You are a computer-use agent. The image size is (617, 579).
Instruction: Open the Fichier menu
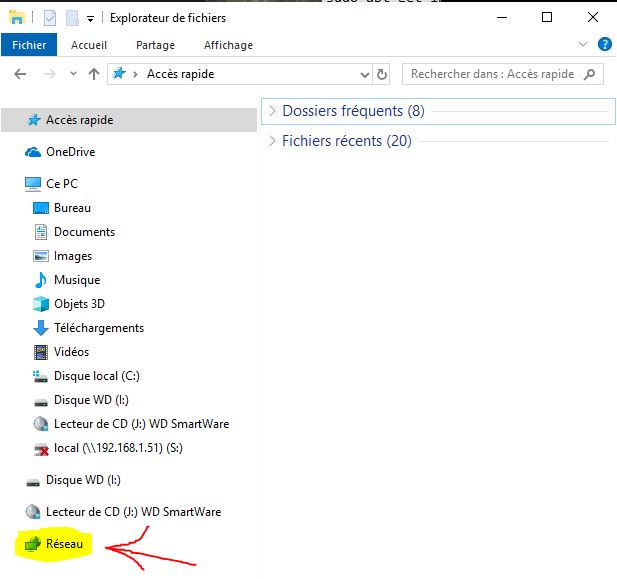point(30,45)
